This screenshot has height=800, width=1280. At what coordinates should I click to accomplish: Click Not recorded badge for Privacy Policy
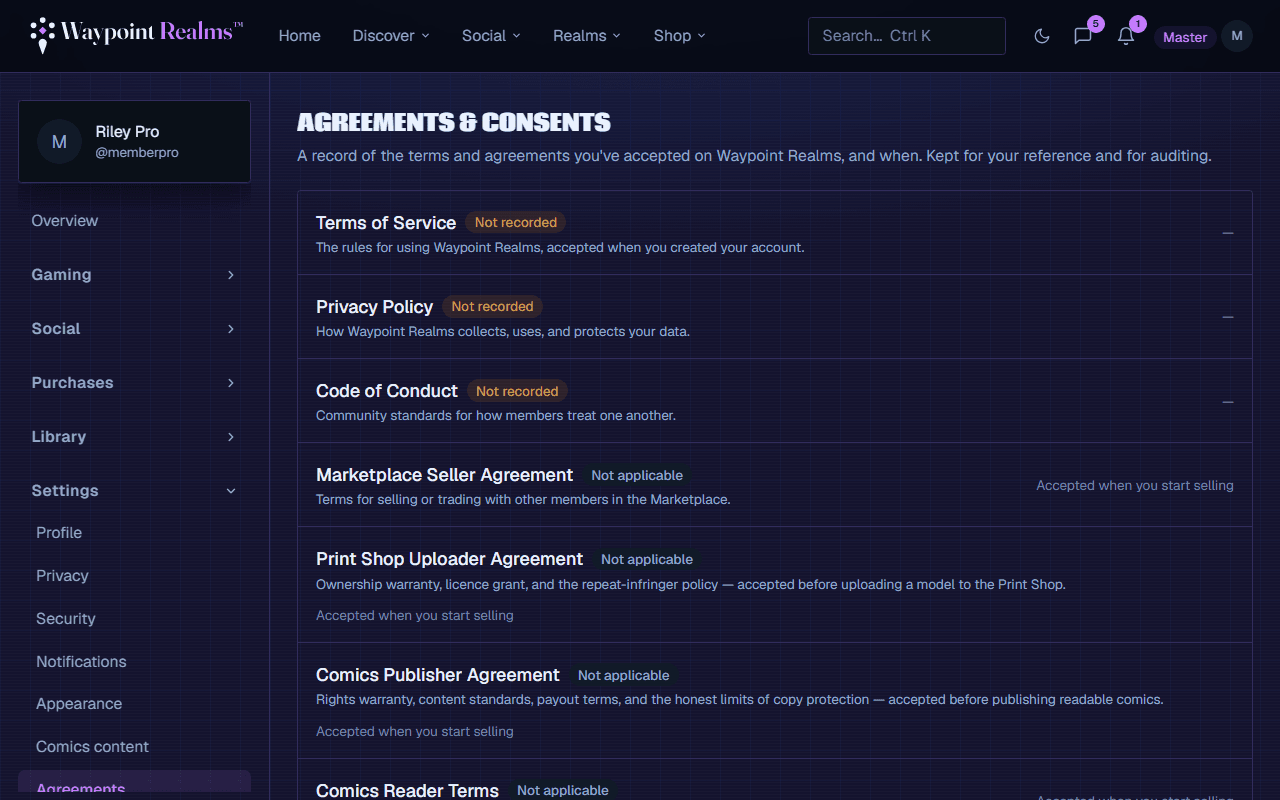tap(492, 307)
